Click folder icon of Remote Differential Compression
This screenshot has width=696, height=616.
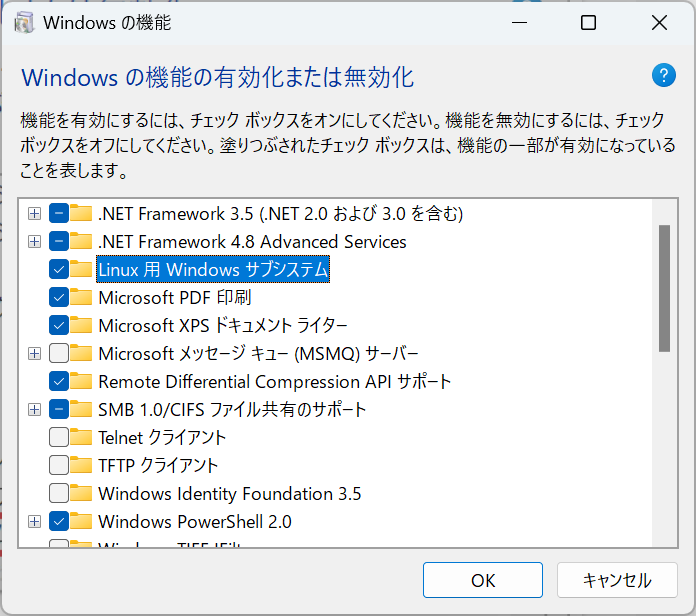[x=81, y=381]
